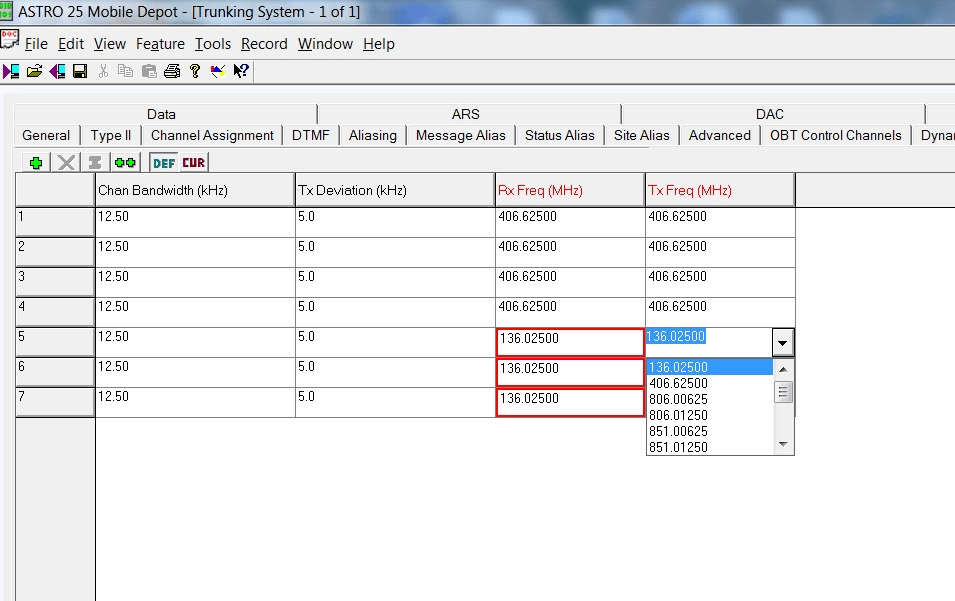Open a codeplug file with folder icon
Screen dimensions: 955x601
pyautogui.click(x=34, y=71)
